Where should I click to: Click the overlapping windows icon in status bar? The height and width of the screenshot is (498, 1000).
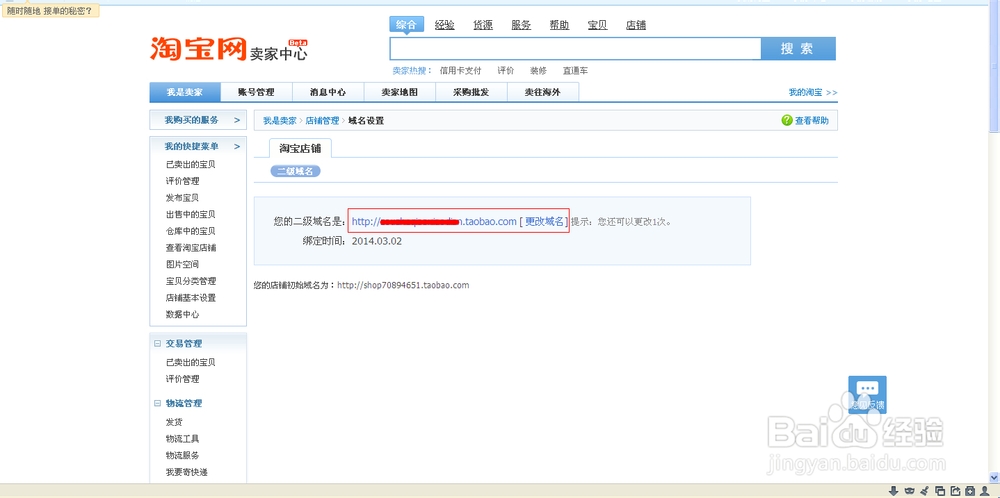click(940, 490)
